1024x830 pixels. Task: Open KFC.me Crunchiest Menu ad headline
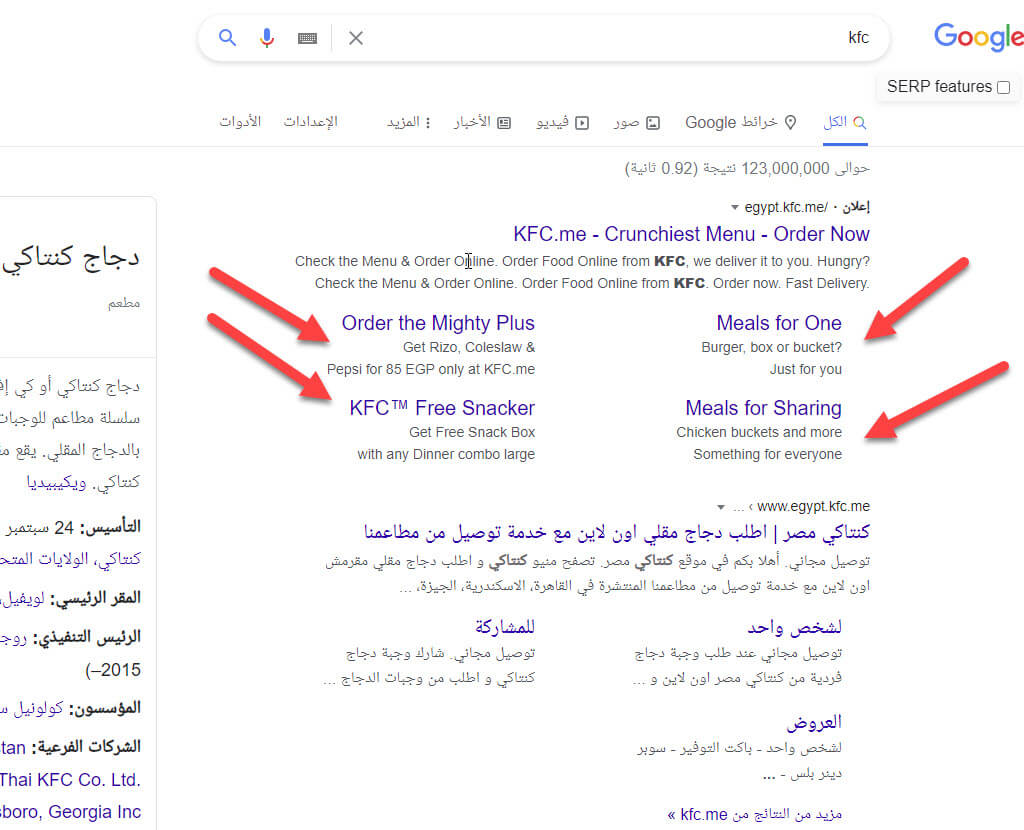[691, 234]
